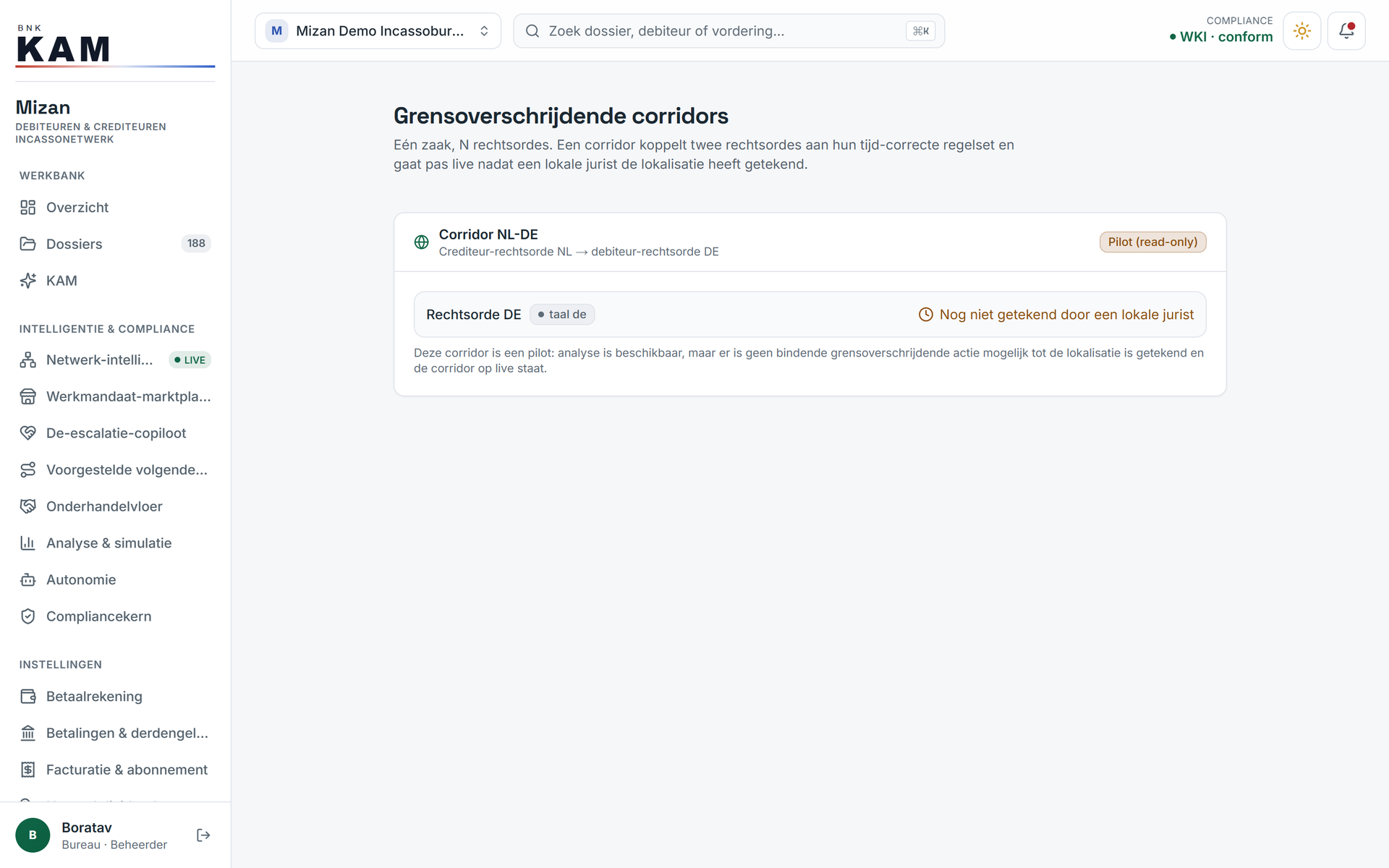Click the Rechtsorde DE row
Screen dimensions: 1389x868
(x=810, y=315)
